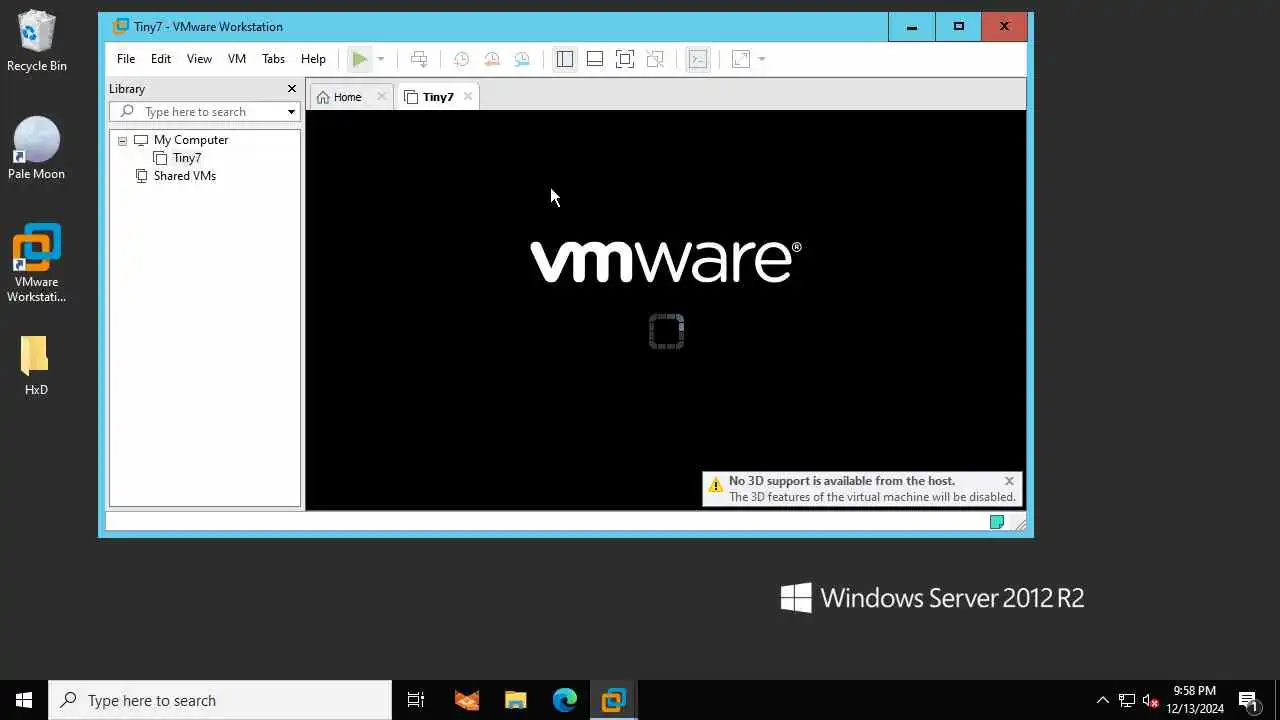
Task: Open the orange fox app in taskbar
Action: 467,700
